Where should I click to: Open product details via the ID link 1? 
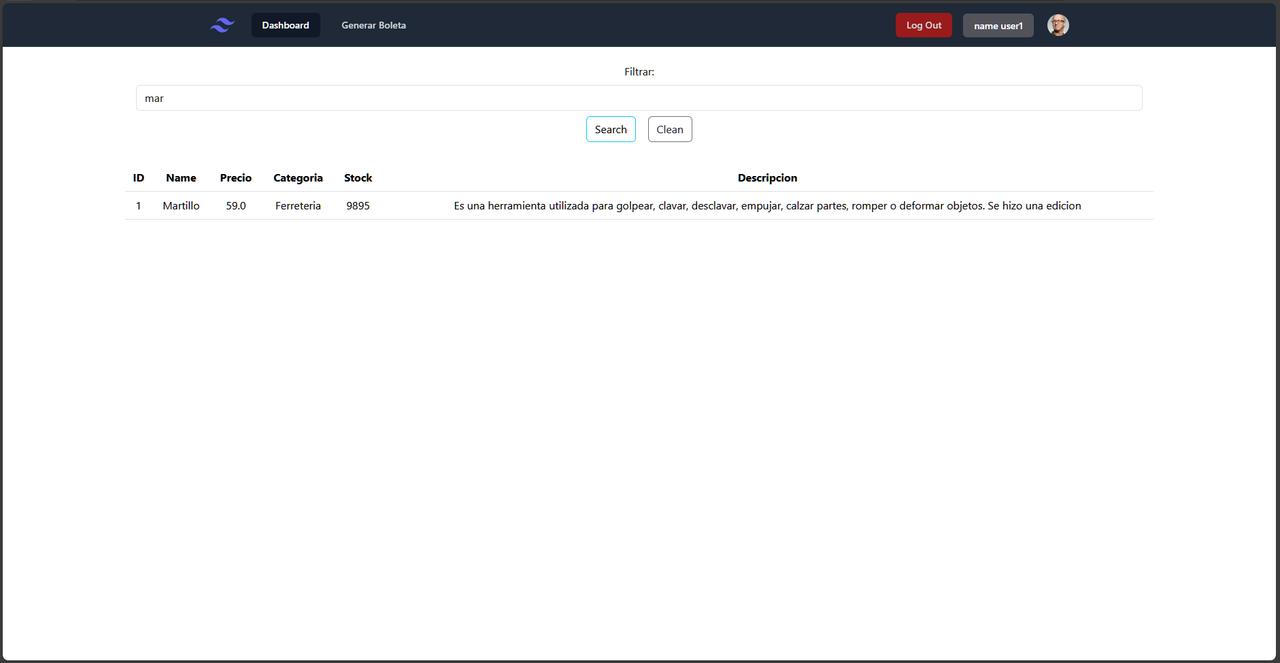point(138,205)
